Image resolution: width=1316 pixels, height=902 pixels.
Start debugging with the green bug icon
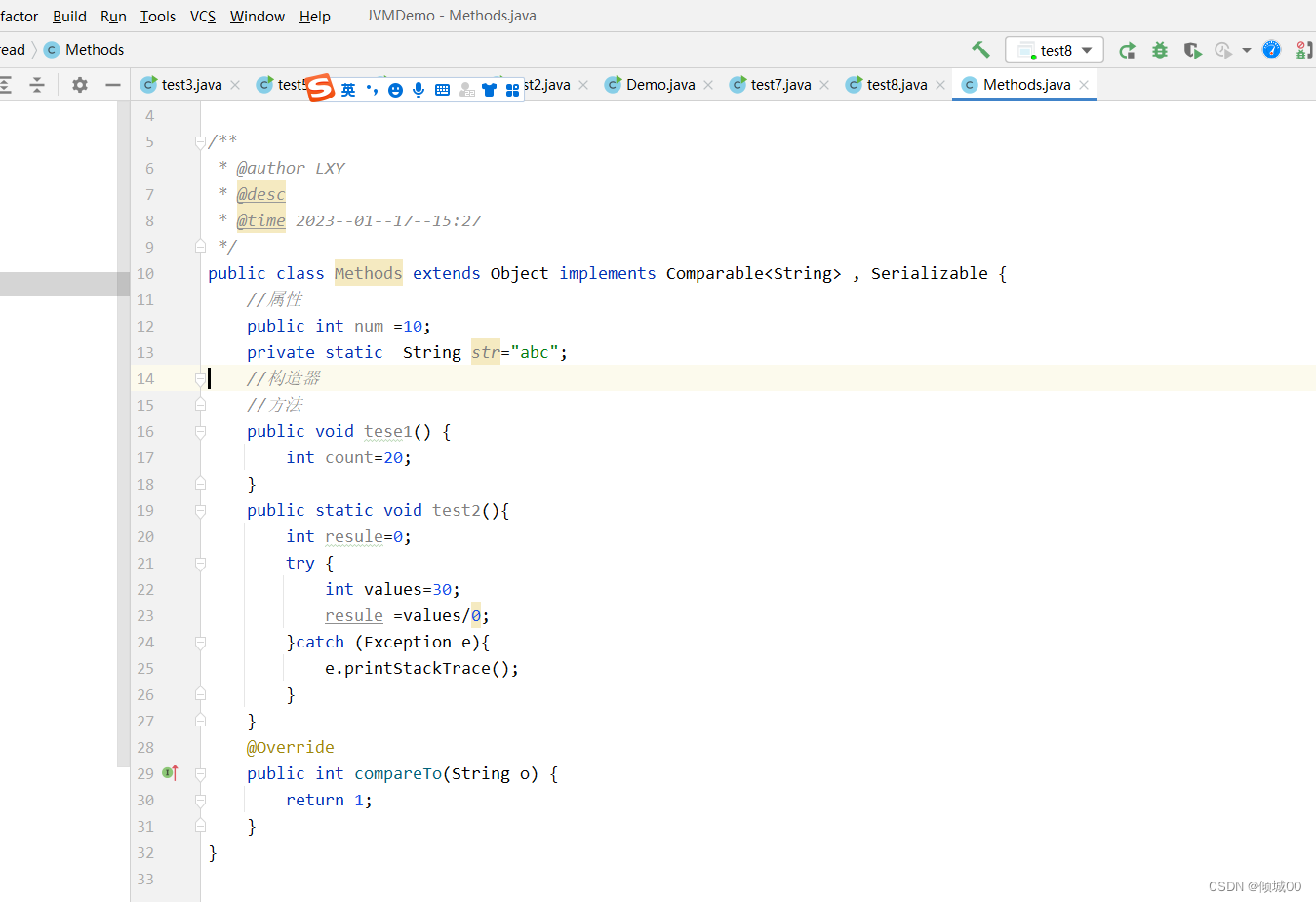point(1160,50)
